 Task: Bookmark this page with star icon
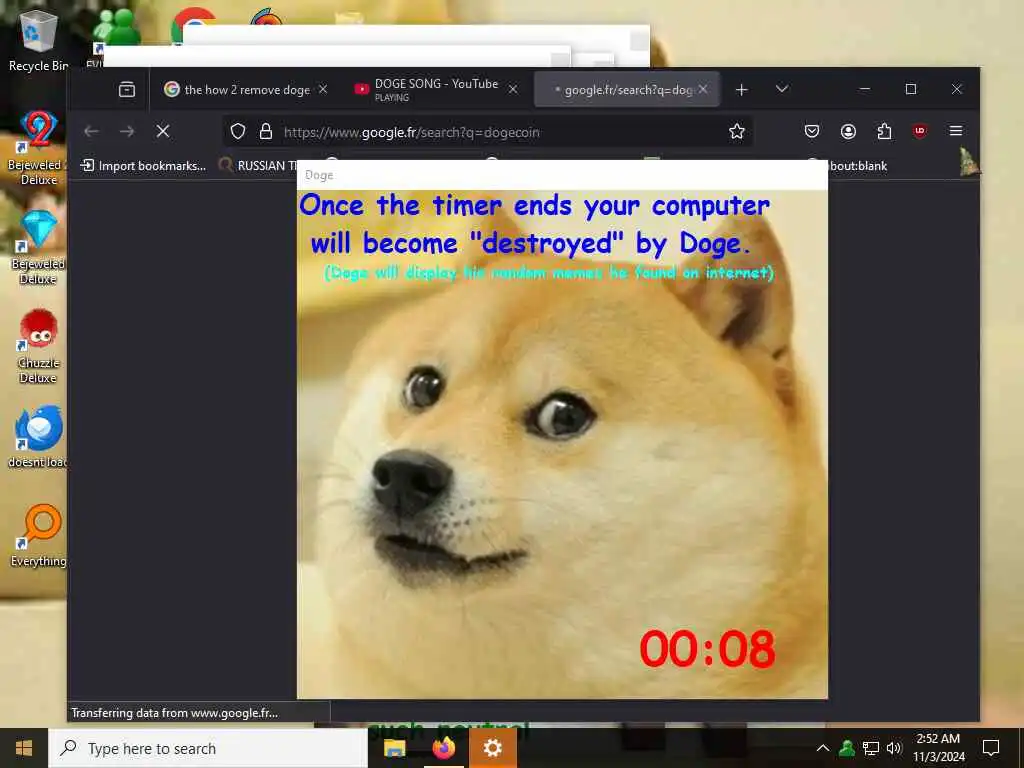tap(737, 131)
